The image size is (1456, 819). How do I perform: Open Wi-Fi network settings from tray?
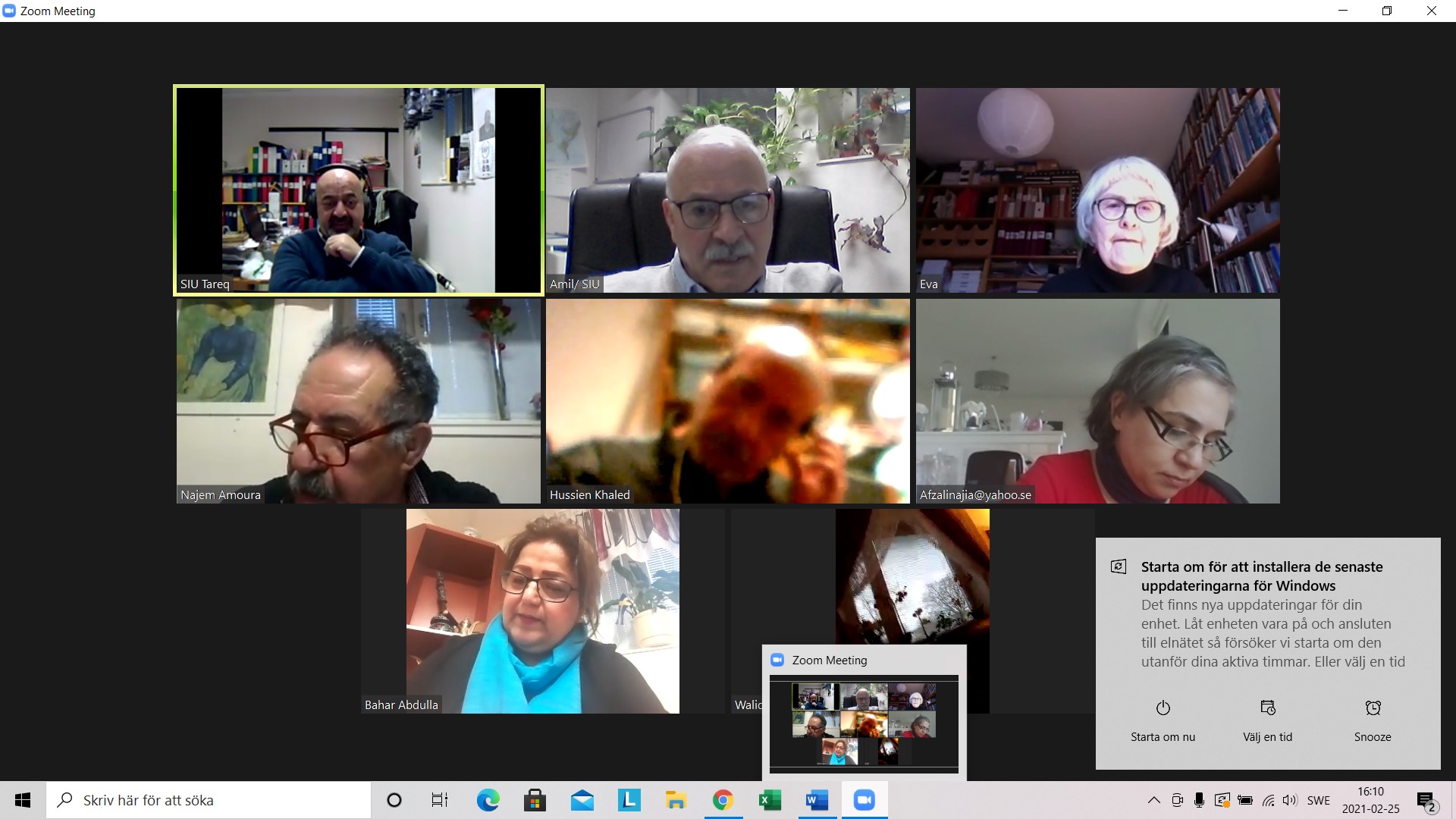tap(1268, 800)
